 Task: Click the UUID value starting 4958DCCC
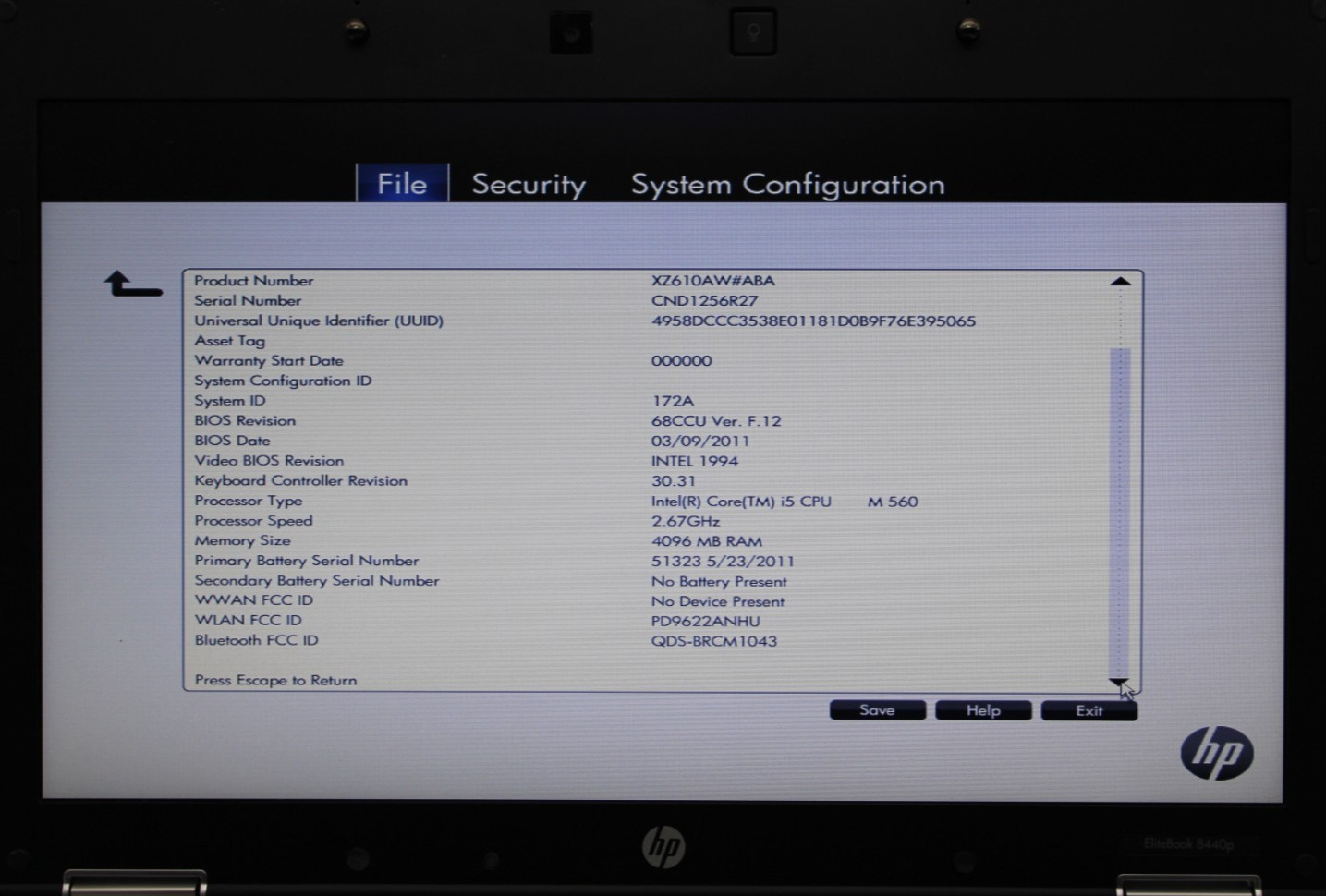(x=813, y=321)
